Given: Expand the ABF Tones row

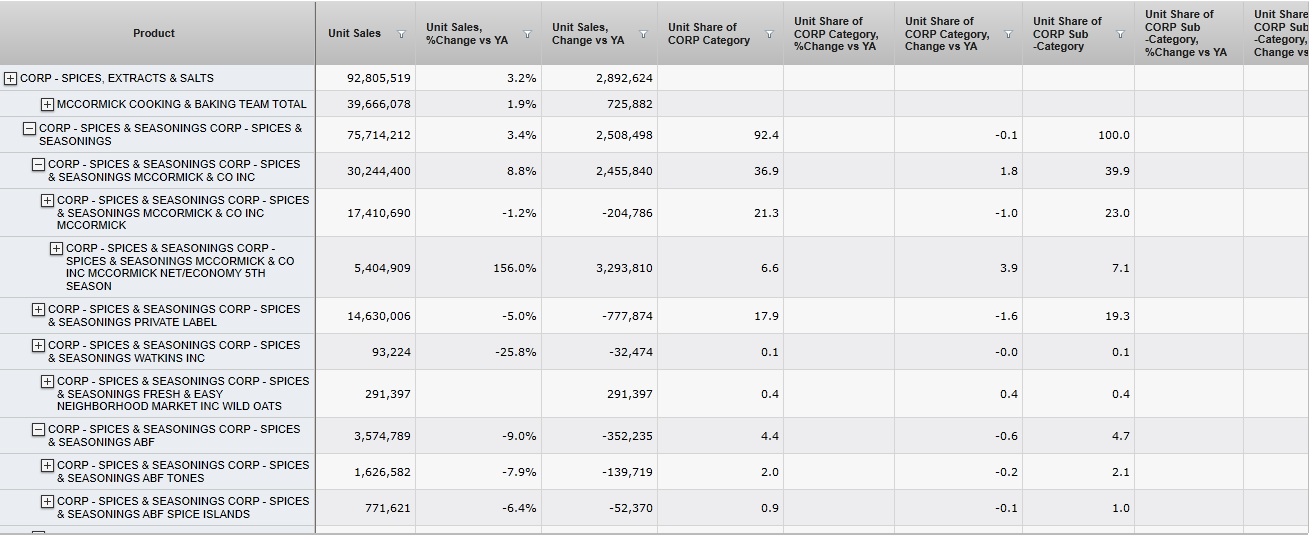Looking at the screenshot, I should (x=48, y=466).
